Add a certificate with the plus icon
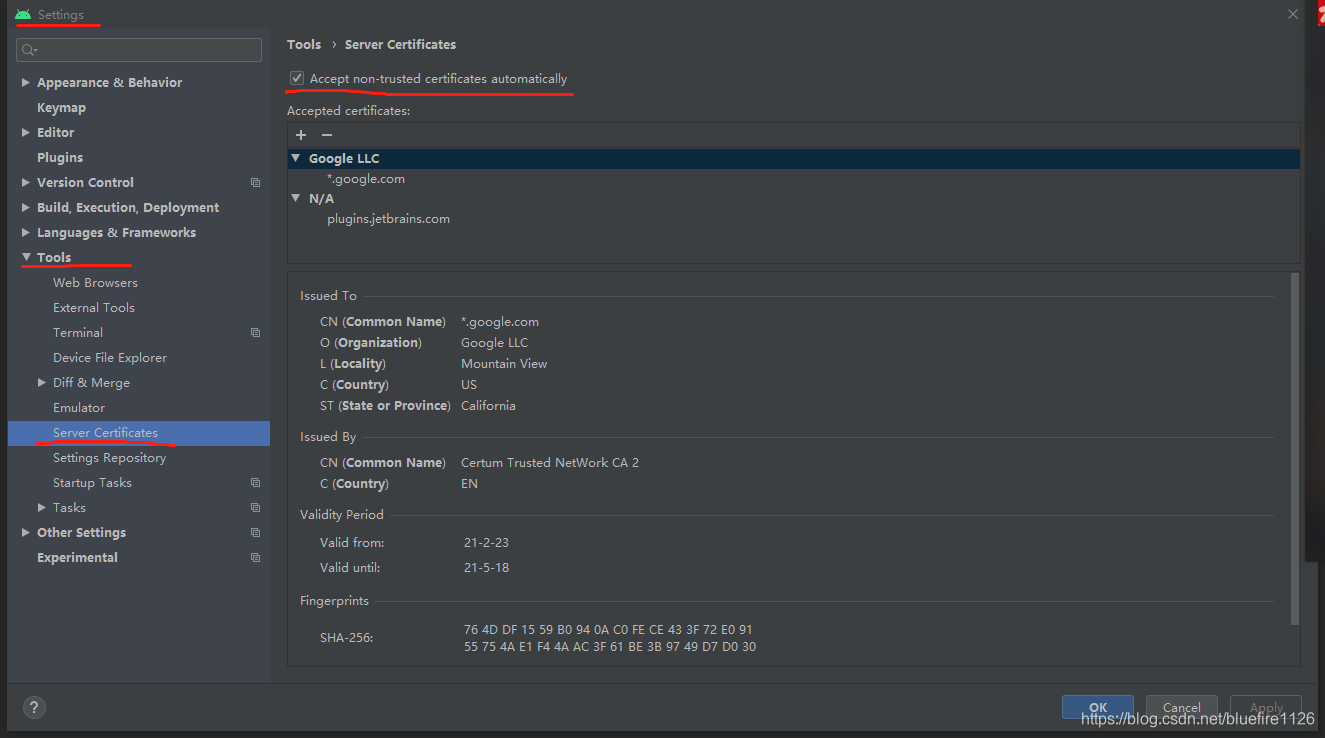The width and height of the screenshot is (1325, 738). 301,135
